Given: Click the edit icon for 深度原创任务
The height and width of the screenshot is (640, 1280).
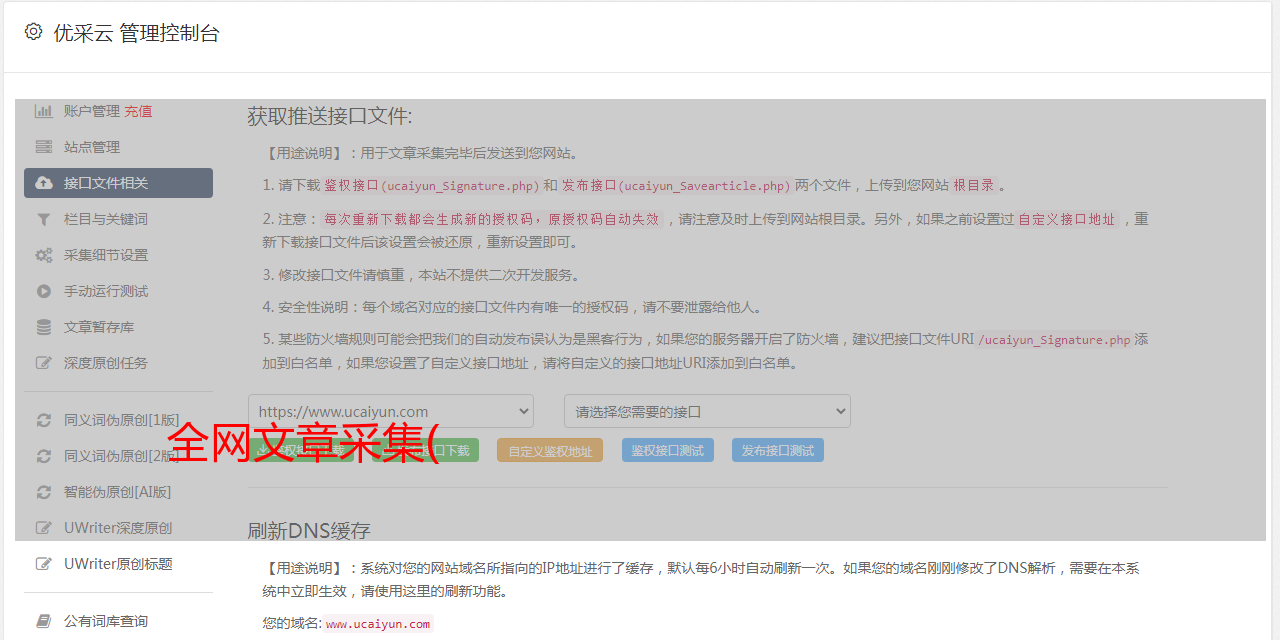Looking at the screenshot, I should pyautogui.click(x=44, y=363).
